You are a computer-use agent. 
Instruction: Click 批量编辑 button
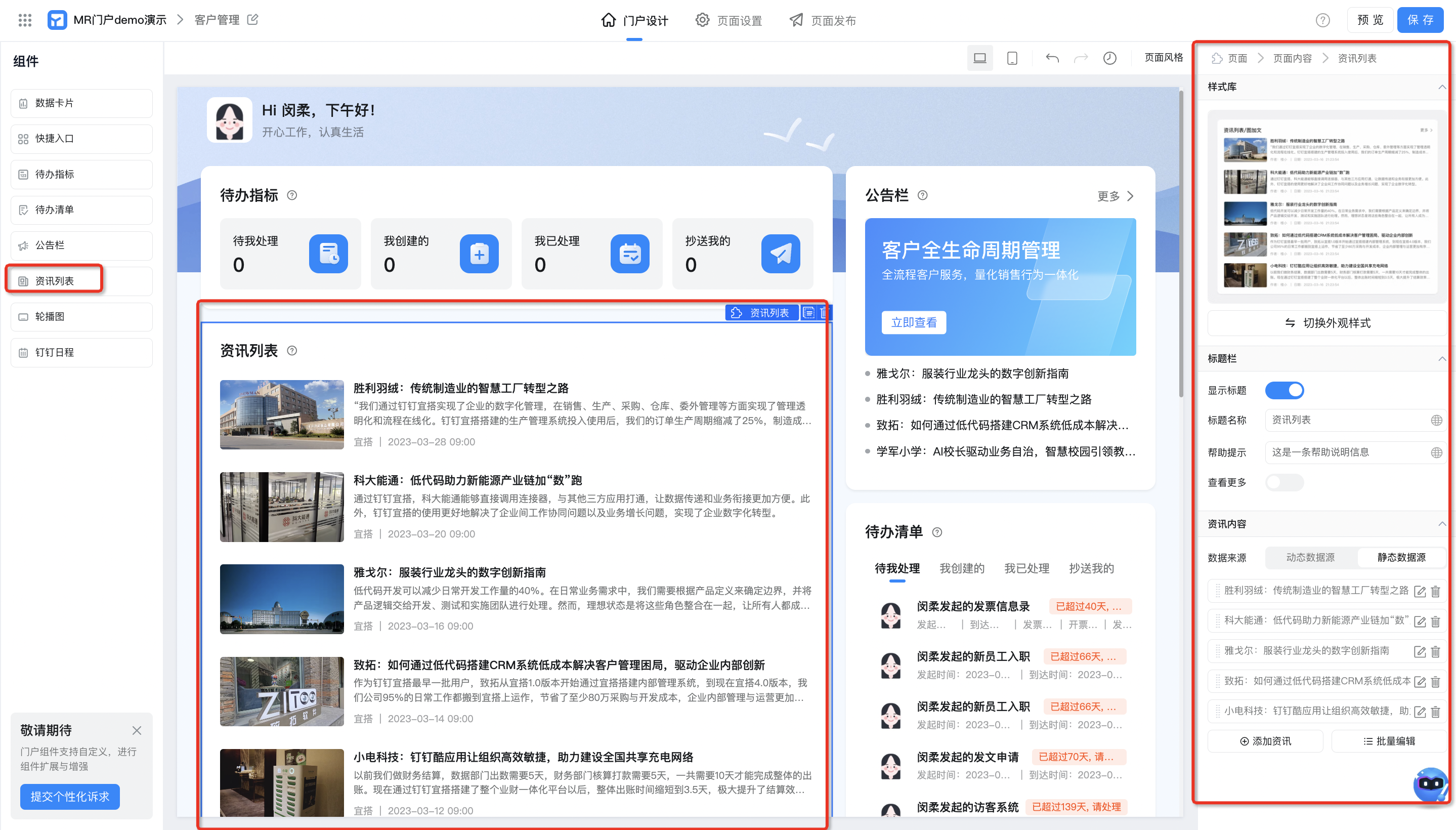1389,741
